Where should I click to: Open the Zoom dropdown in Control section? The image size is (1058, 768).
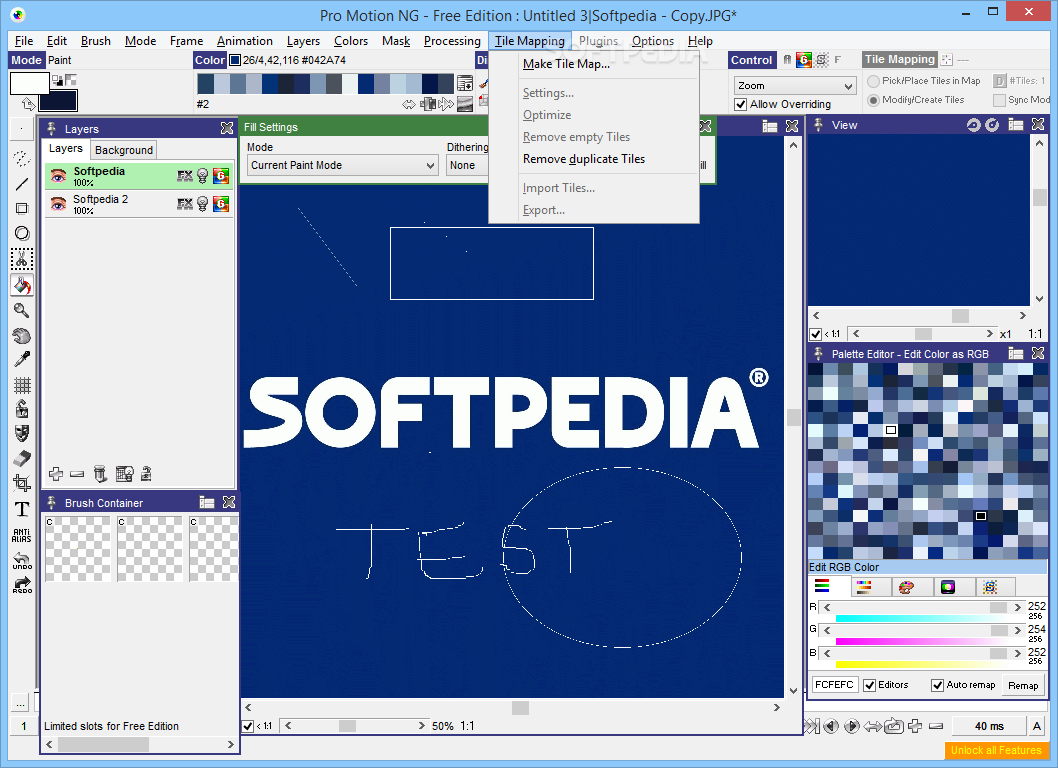(x=795, y=86)
